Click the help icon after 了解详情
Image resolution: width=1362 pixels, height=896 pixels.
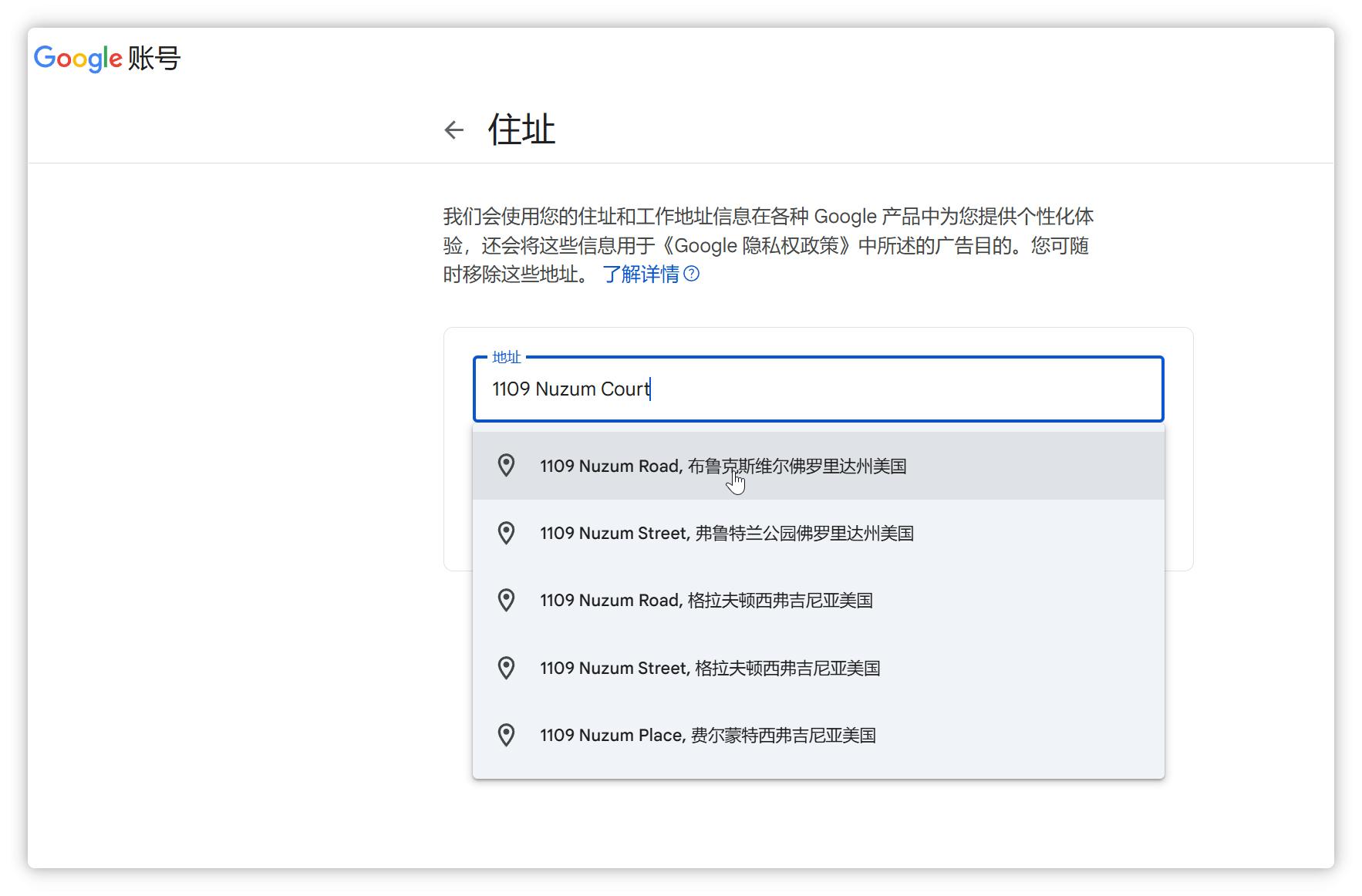point(692,274)
